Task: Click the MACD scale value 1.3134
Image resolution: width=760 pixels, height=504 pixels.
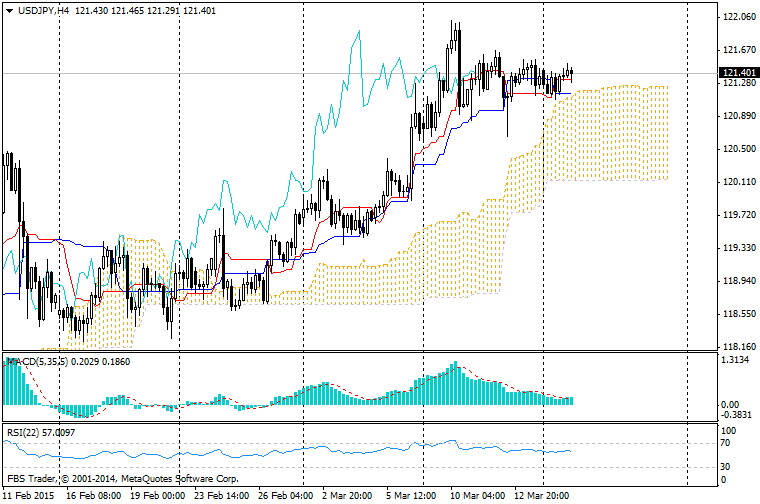Action: pos(735,360)
